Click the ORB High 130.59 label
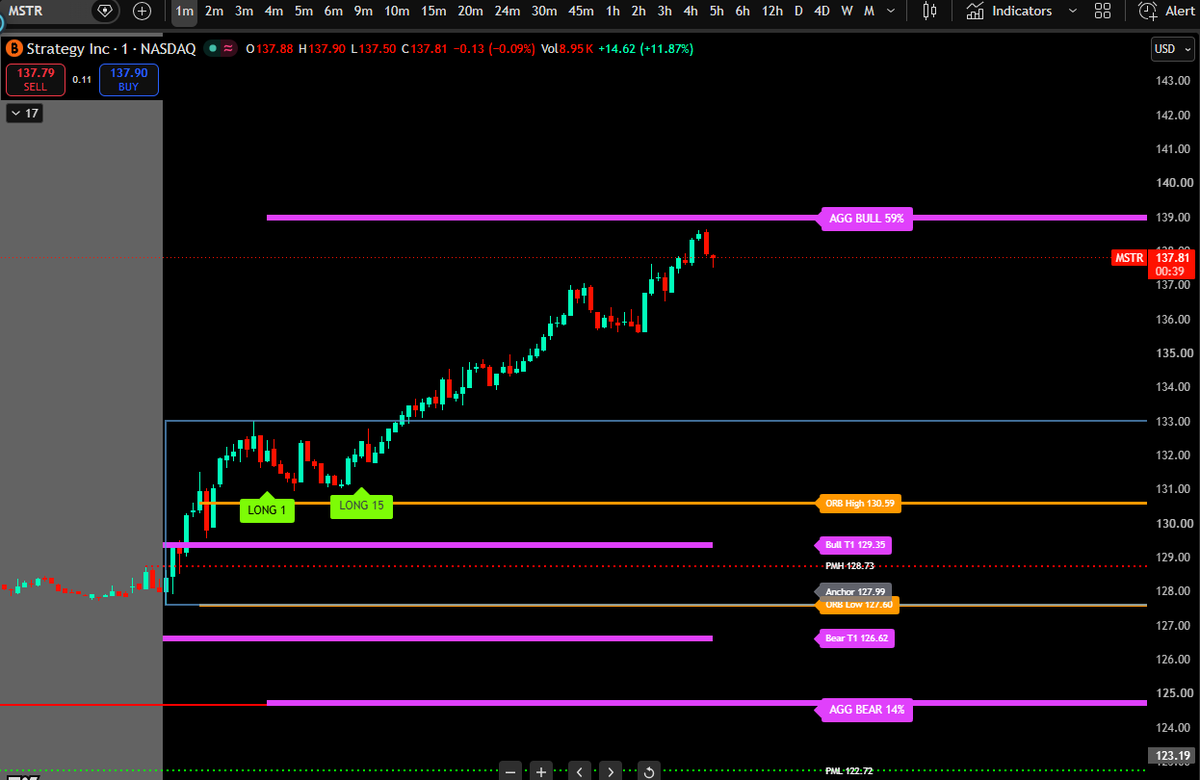 (859, 503)
